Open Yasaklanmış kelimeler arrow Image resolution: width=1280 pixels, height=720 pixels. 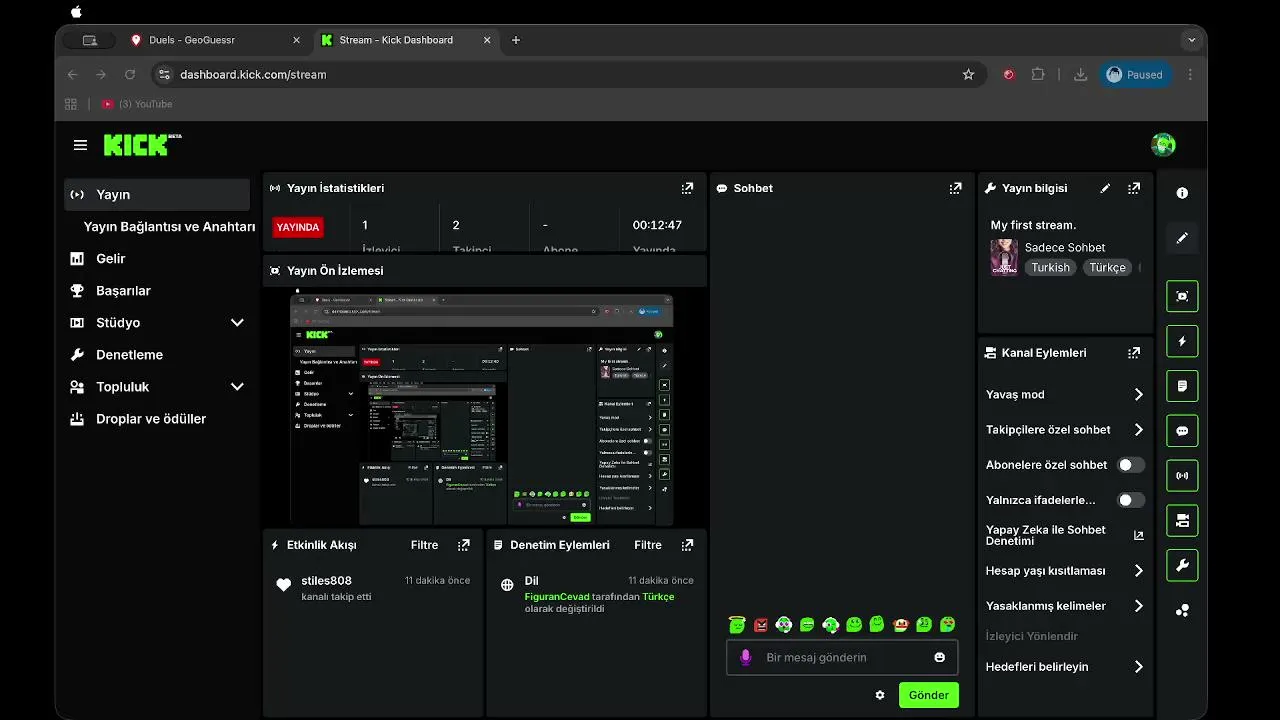(1138, 606)
